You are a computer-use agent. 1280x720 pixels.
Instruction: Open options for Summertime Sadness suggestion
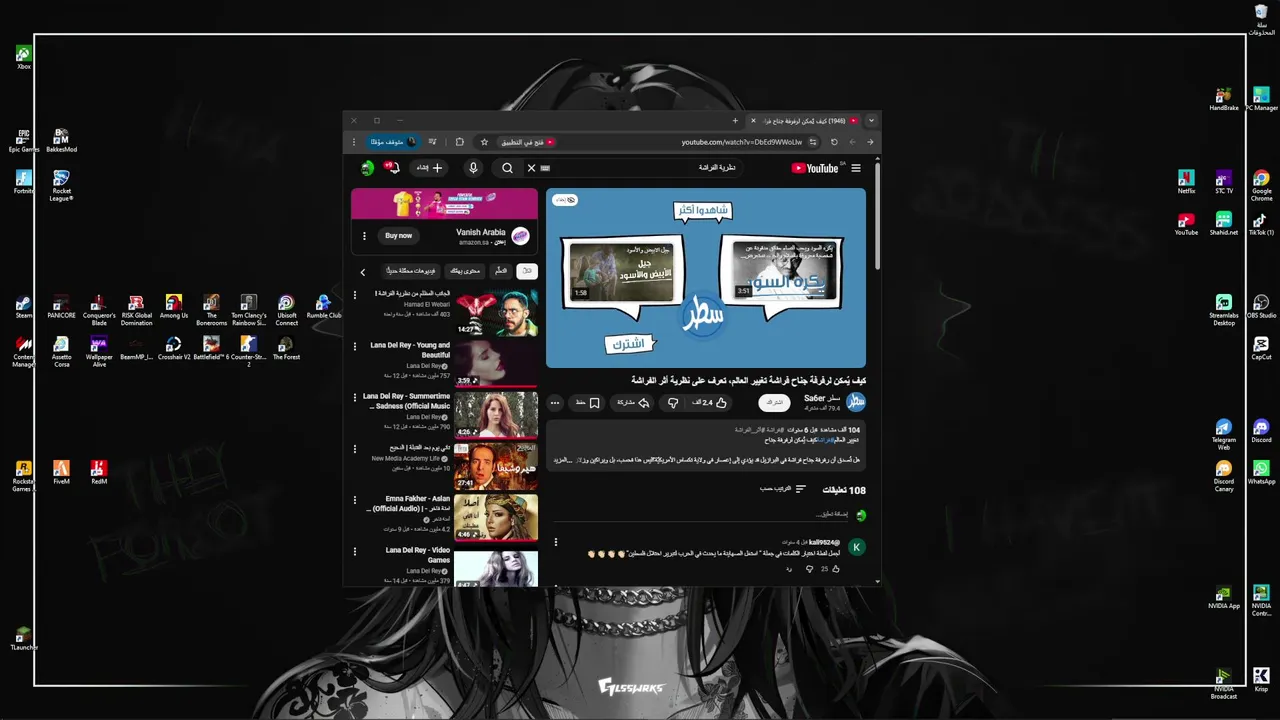[354, 397]
